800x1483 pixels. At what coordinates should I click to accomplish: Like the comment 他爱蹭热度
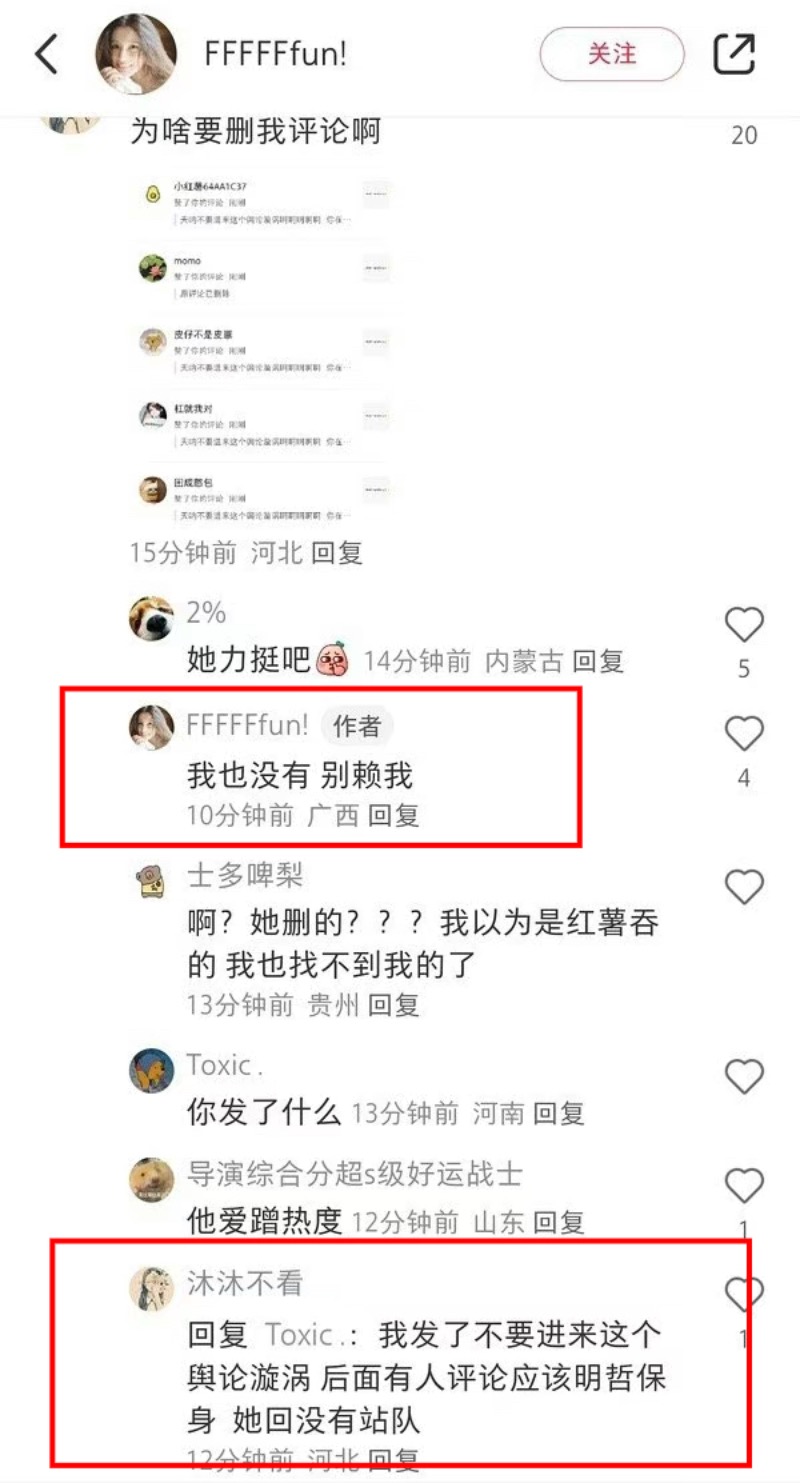pos(744,1186)
